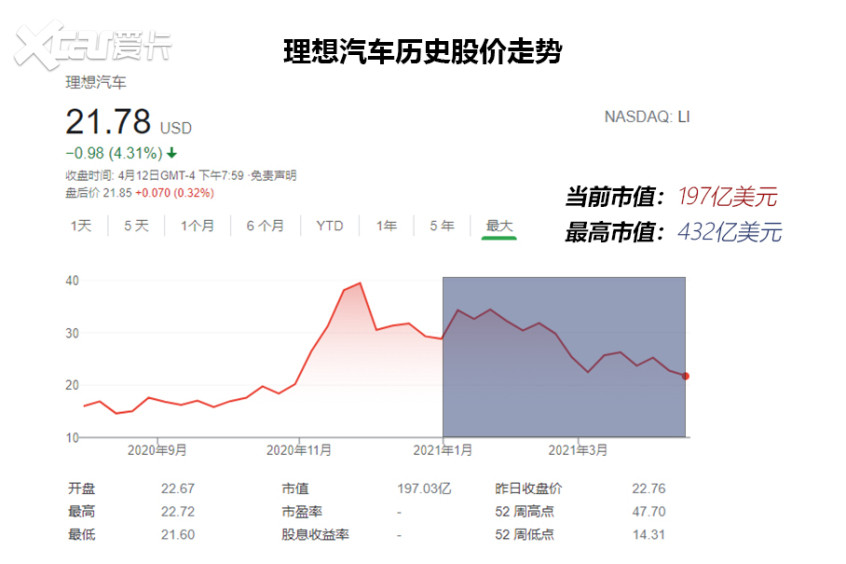Click the 理想汽车 company name above price
Viewport: 846px width, 564px height.
[x=96, y=83]
